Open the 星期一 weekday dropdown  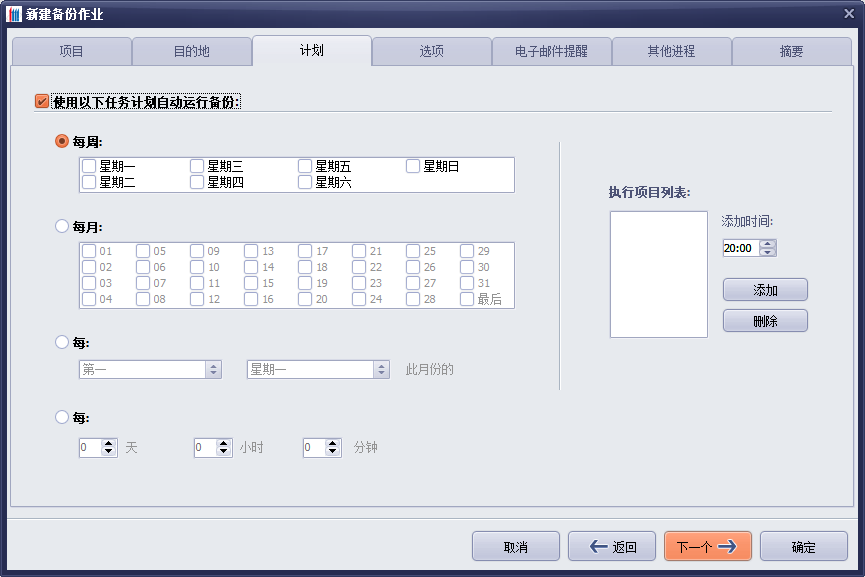[x=318, y=369]
